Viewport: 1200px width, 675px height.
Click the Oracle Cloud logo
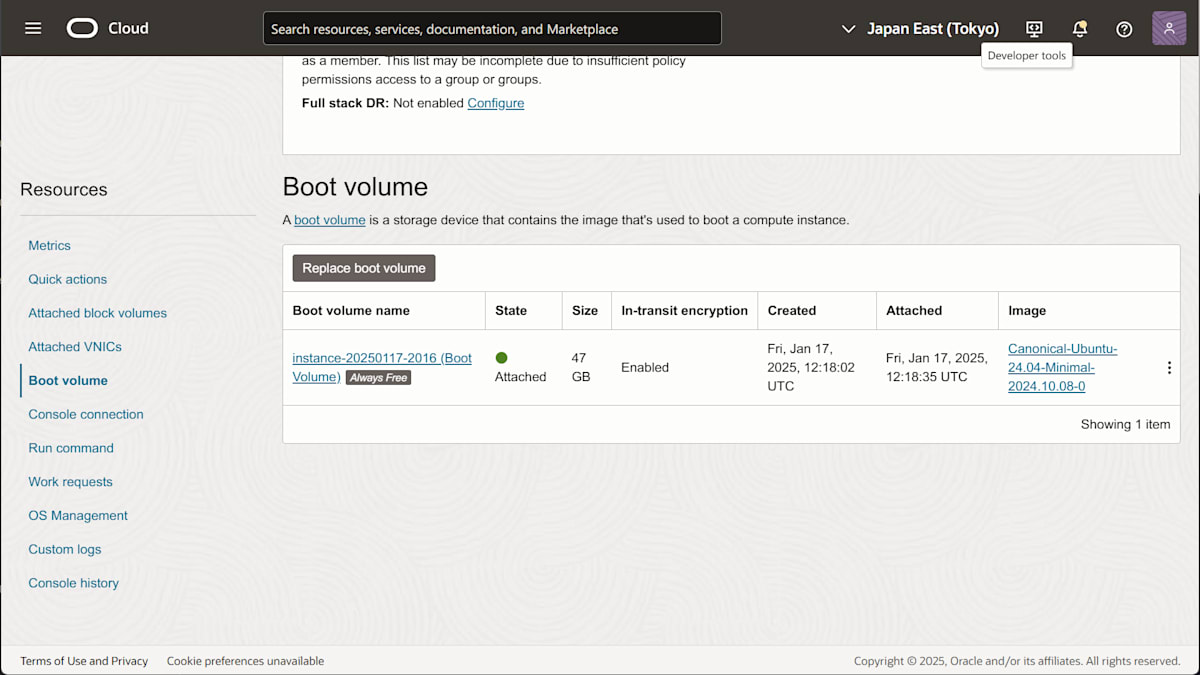tap(108, 28)
